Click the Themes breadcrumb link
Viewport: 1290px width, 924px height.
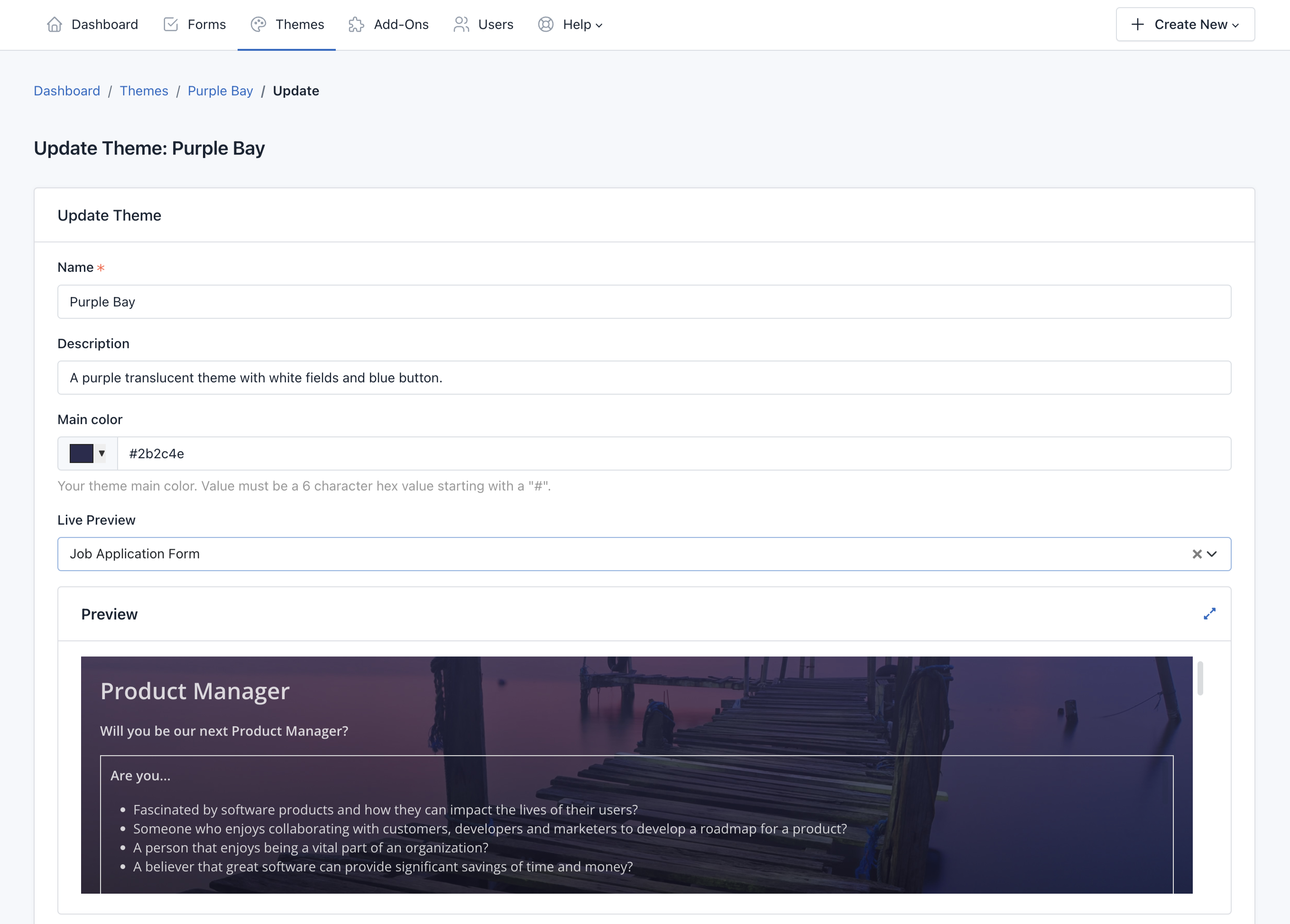tap(144, 91)
